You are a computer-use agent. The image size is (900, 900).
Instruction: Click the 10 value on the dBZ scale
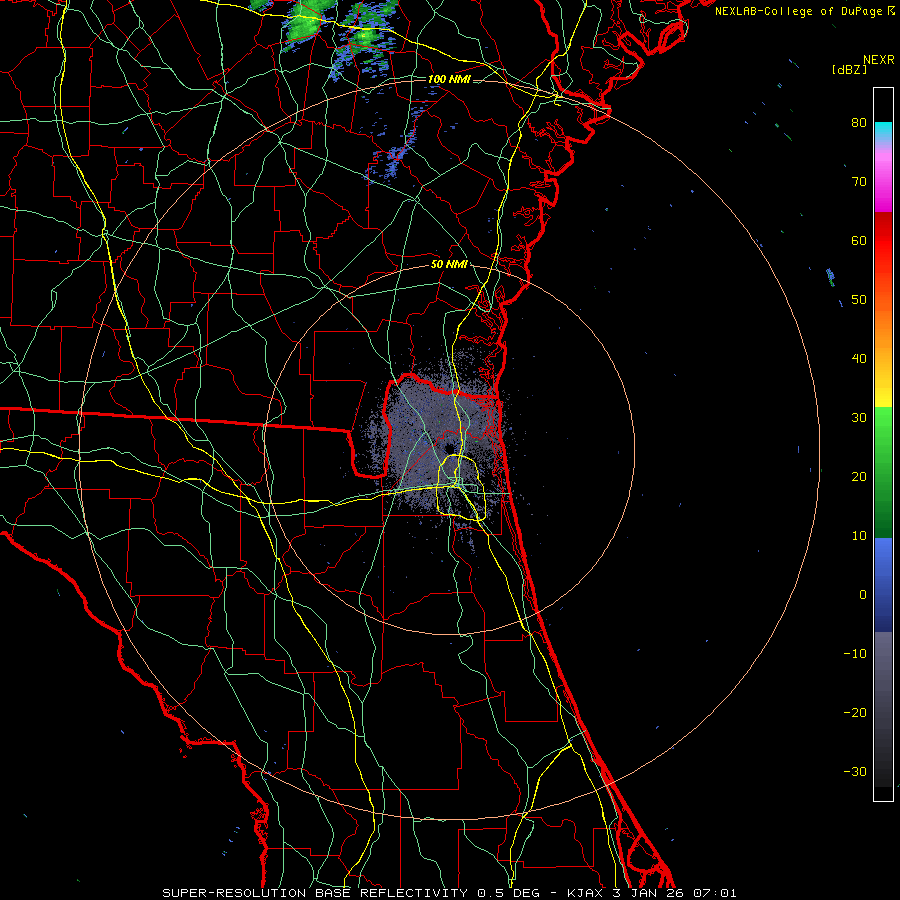(859, 536)
